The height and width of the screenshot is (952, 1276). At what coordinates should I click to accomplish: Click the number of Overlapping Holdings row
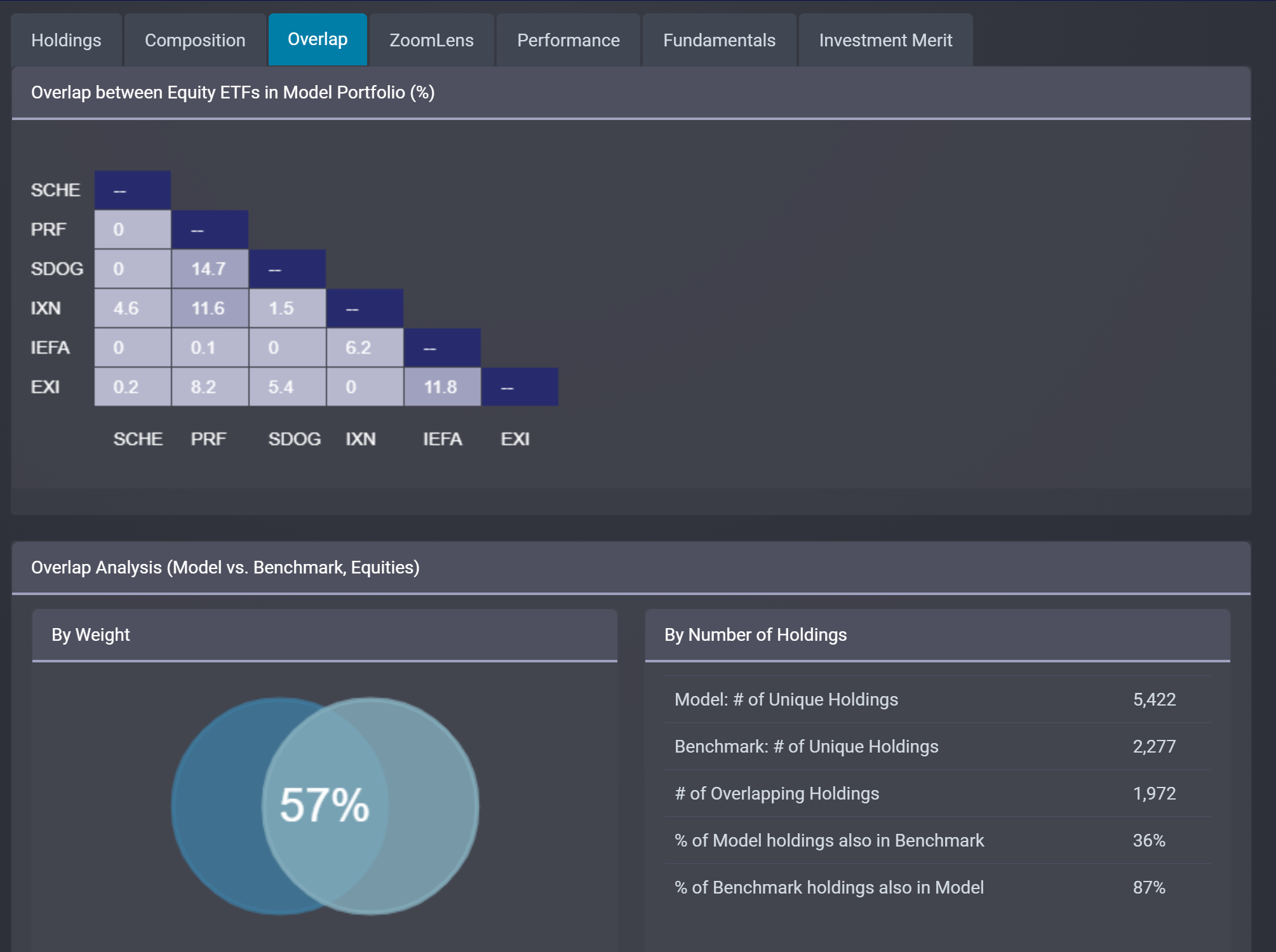click(937, 793)
